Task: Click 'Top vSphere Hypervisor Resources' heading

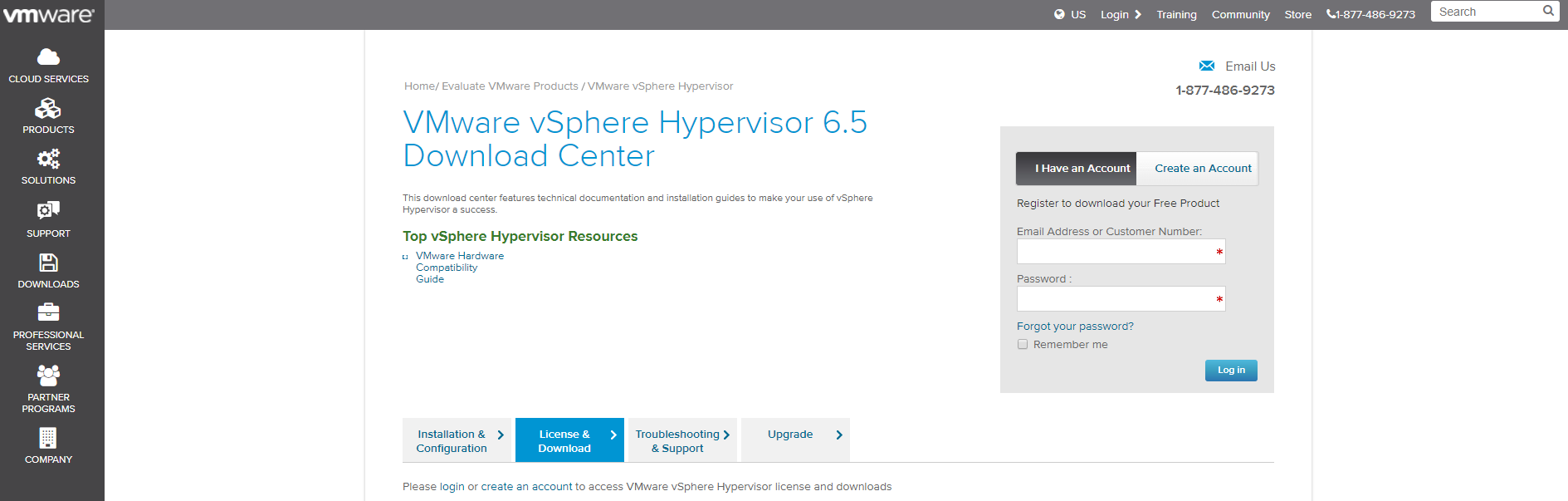Action: [520, 236]
